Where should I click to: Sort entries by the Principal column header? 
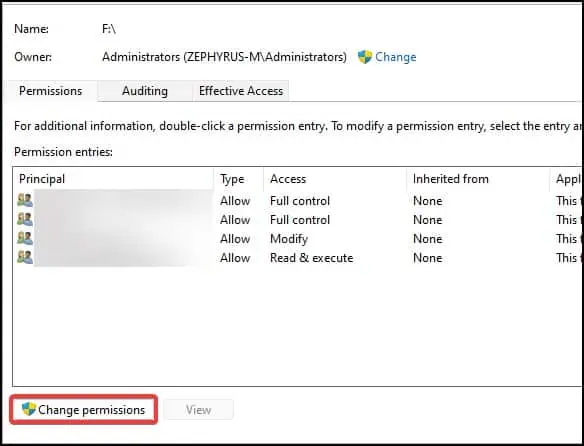click(x=113, y=179)
